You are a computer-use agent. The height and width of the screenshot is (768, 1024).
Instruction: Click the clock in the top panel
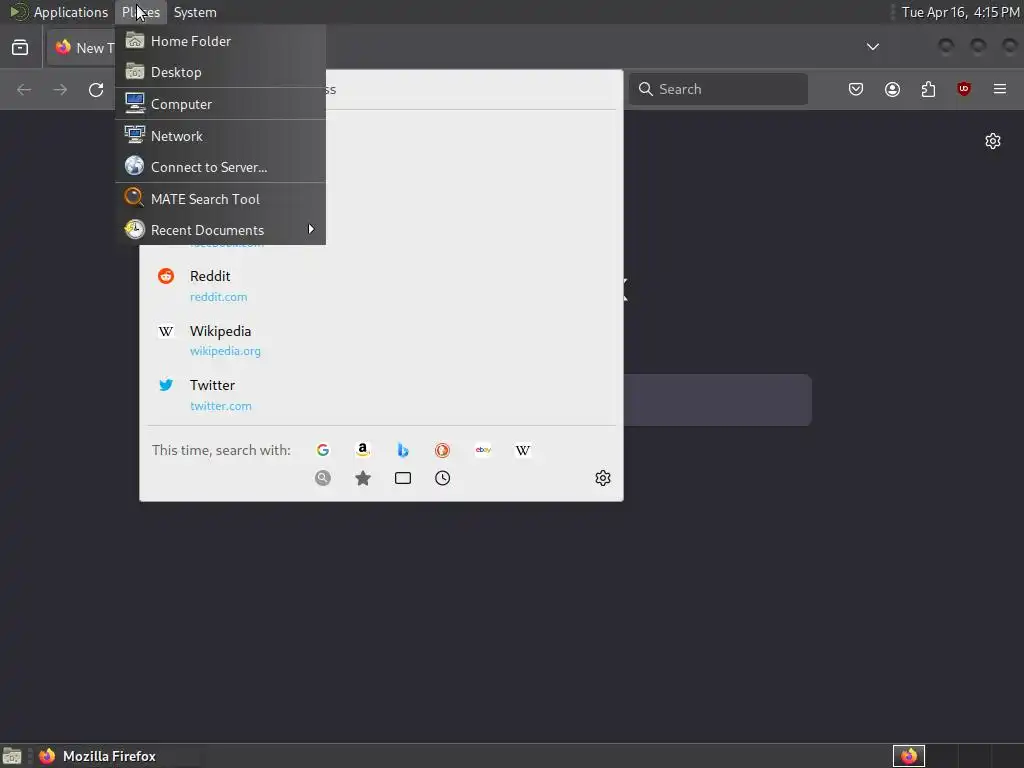(x=960, y=12)
